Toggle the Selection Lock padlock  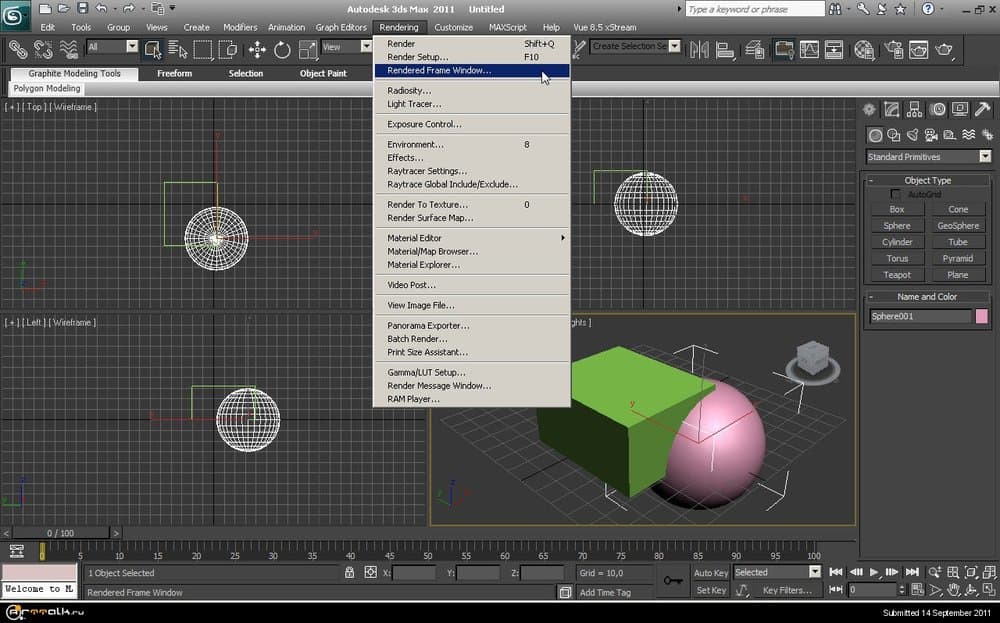(x=349, y=572)
